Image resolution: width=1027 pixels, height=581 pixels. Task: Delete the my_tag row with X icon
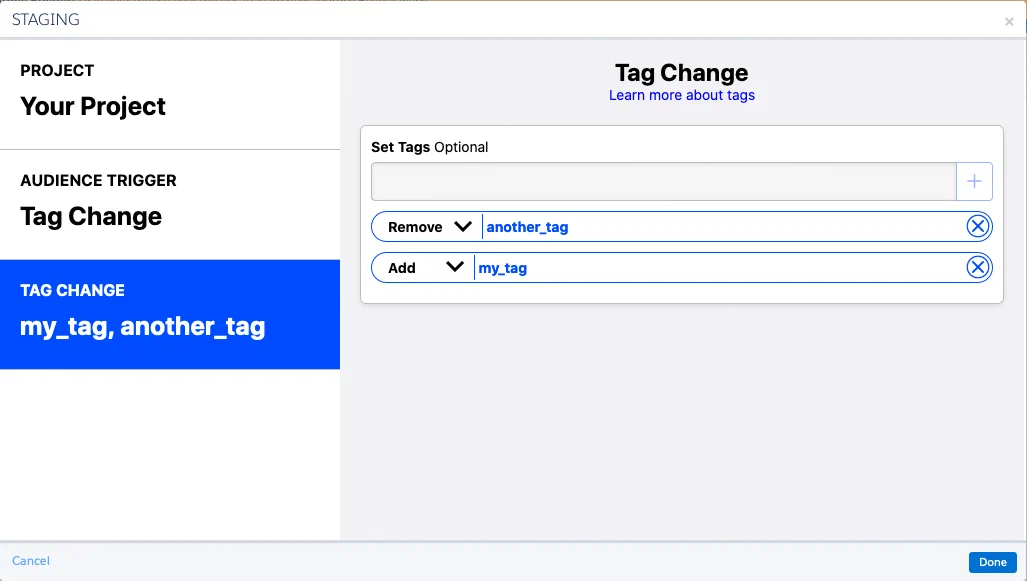pos(978,267)
